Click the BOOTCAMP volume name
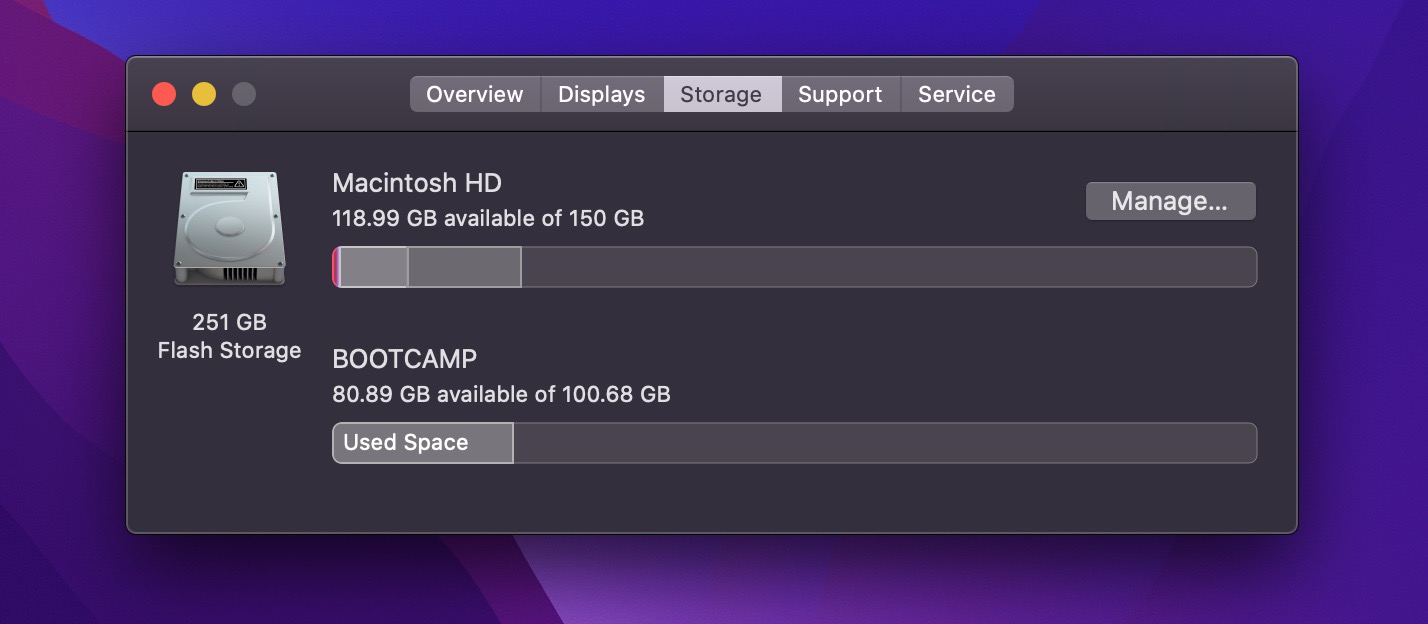 [x=405, y=359]
